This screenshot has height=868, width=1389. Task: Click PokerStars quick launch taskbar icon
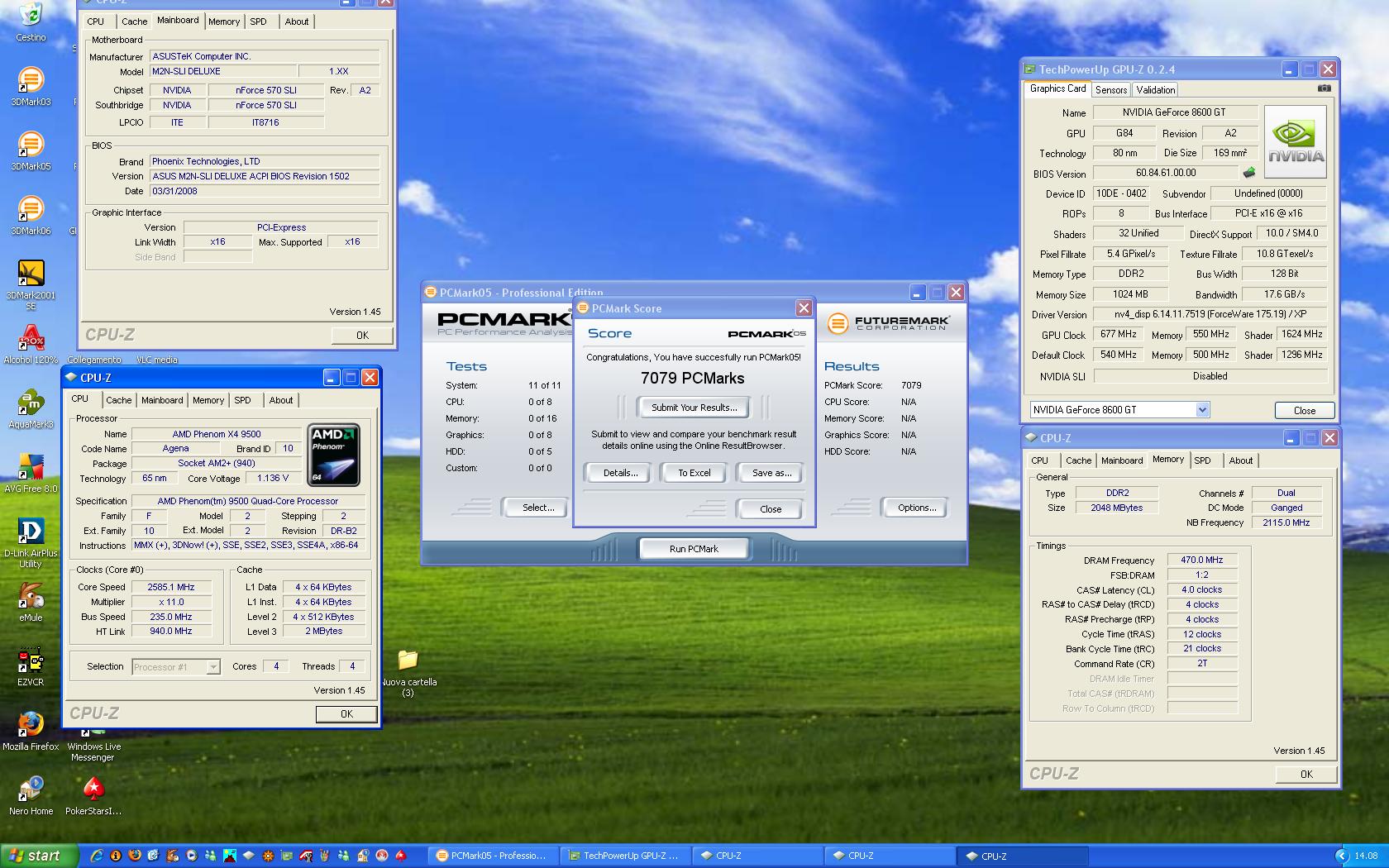pyautogui.click(x=401, y=856)
